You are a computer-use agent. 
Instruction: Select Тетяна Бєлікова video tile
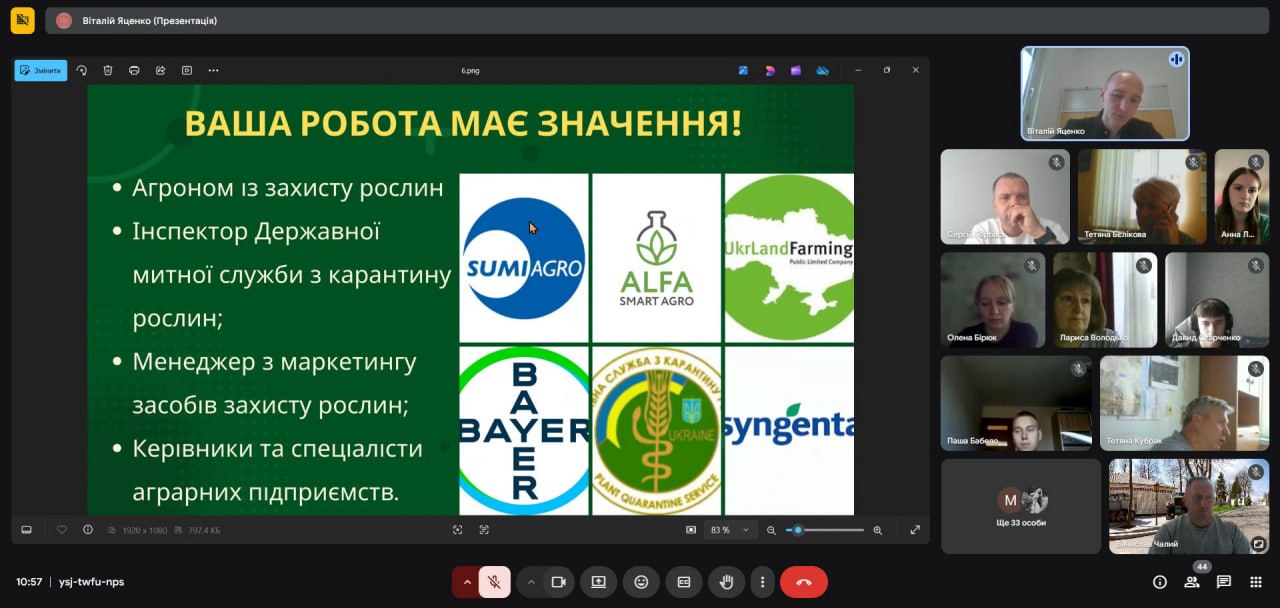[1141, 197]
